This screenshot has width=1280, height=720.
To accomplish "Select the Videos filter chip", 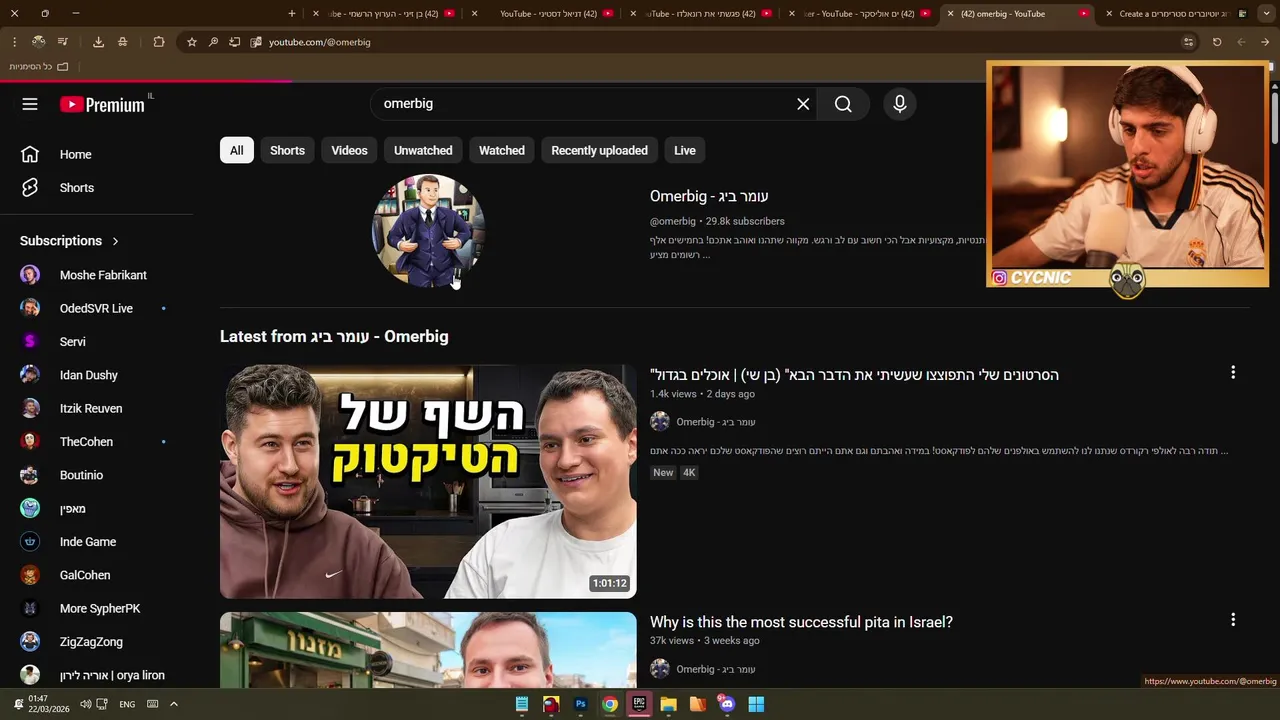I will tap(349, 150).
